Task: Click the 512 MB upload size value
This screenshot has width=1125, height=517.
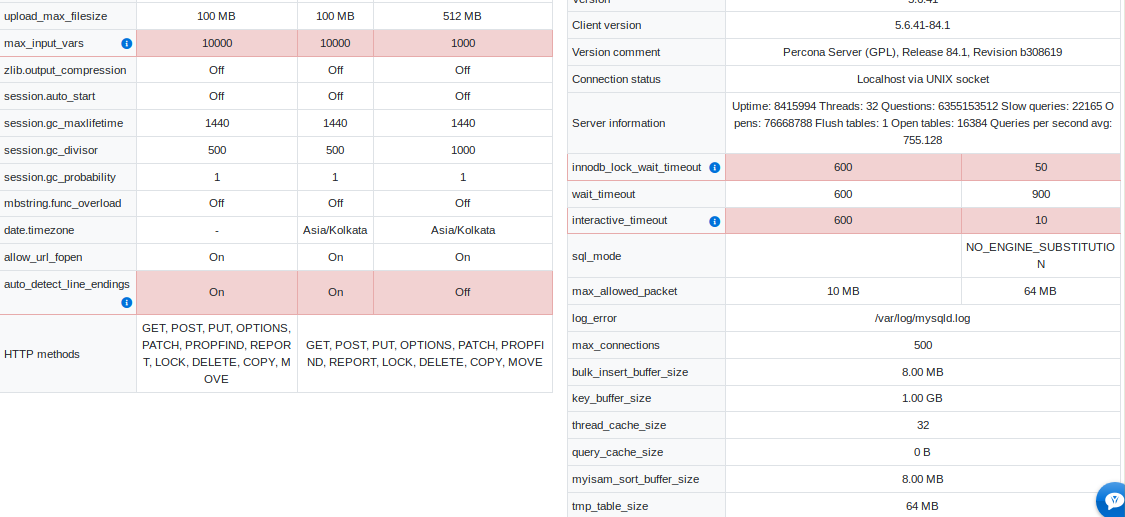Action: [x=463, y=16]
